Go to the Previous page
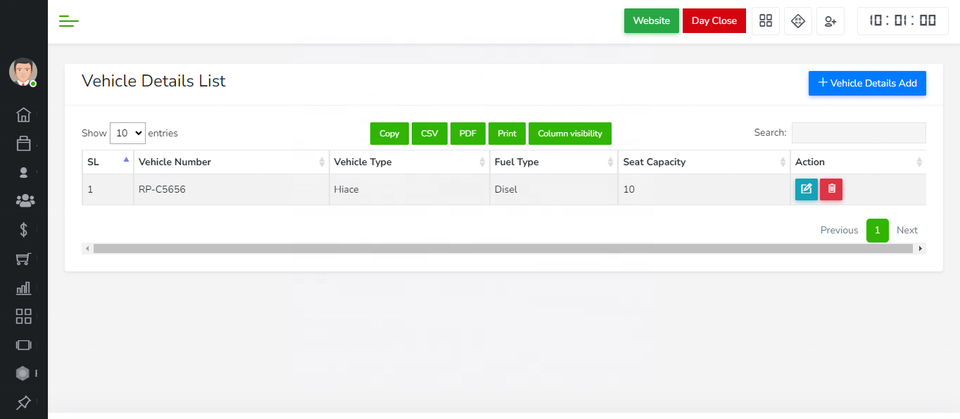 point(839,230)
